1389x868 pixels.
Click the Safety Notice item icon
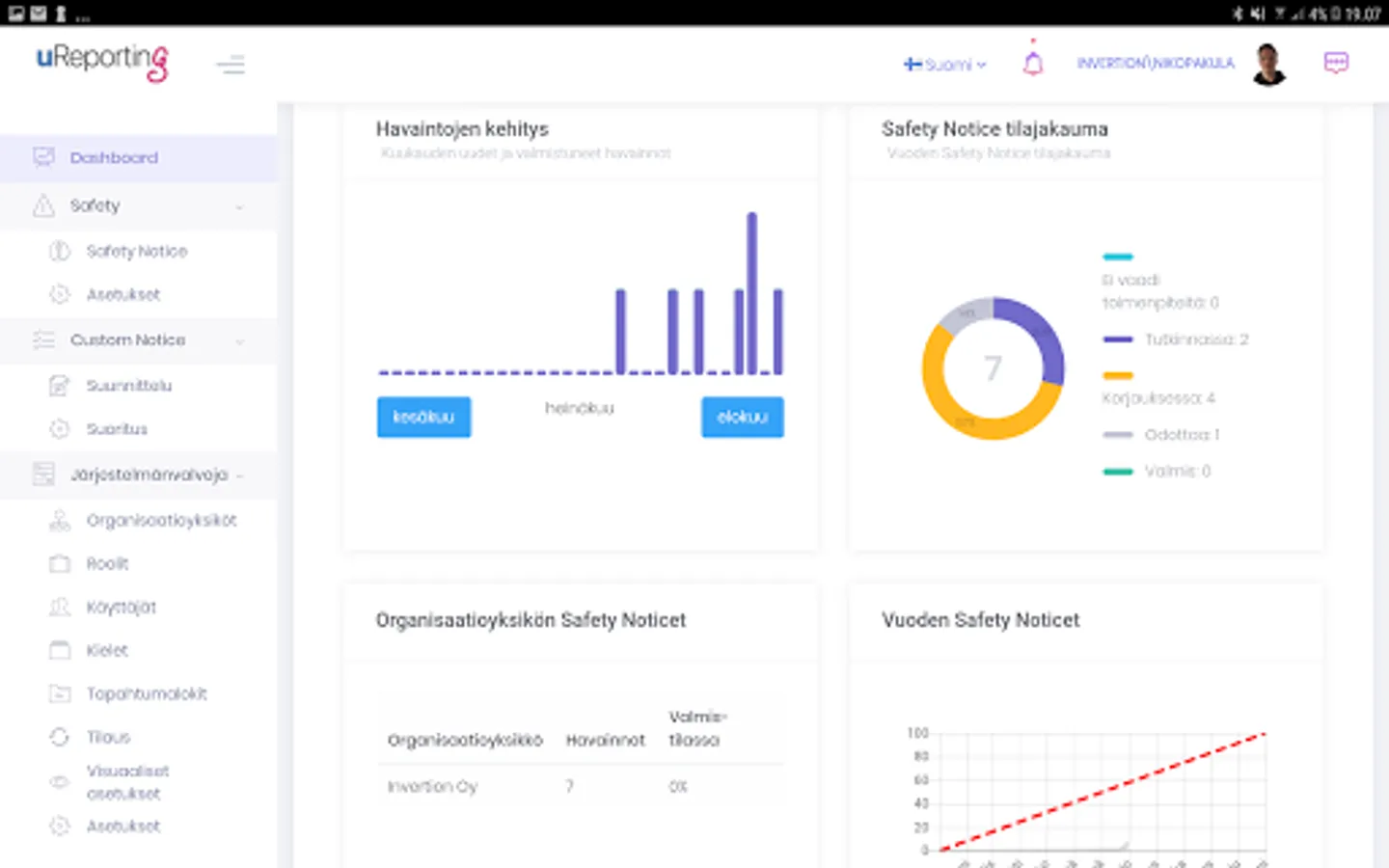pyautogui.click(x=60, y=251)
